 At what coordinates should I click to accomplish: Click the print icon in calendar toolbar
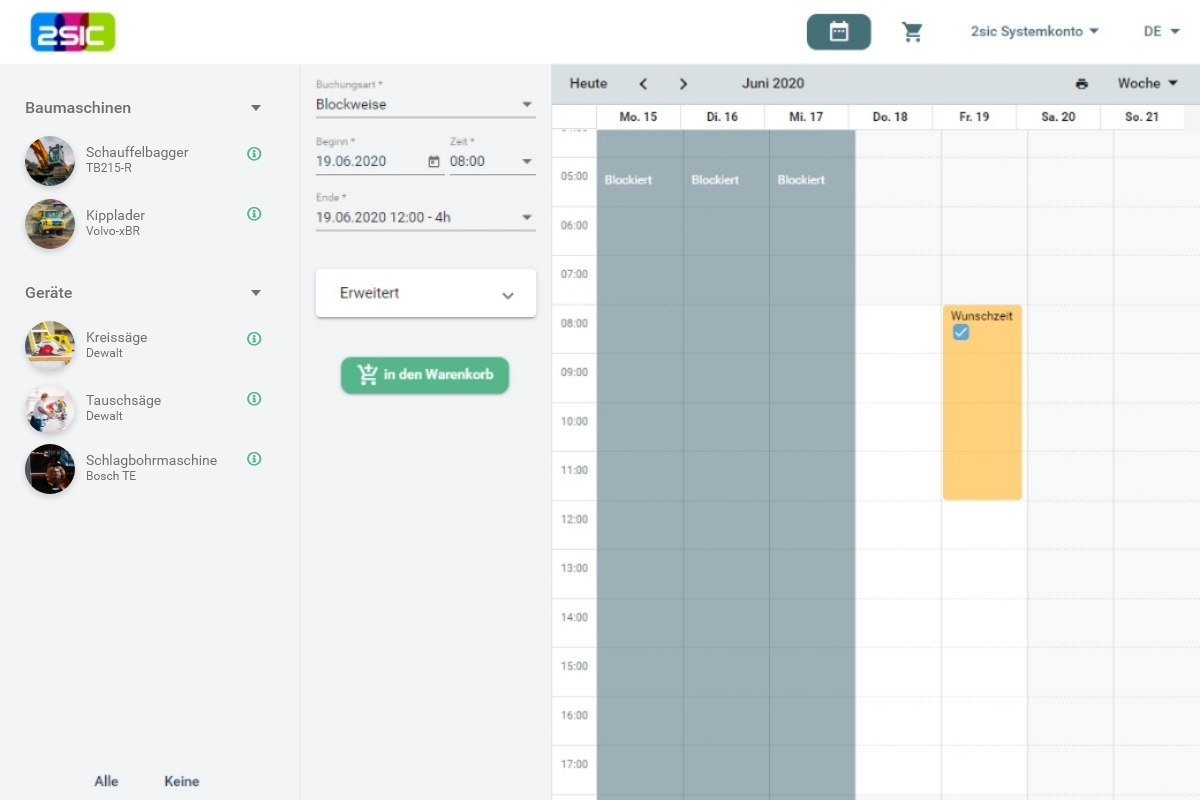[x=1081, y=84]
